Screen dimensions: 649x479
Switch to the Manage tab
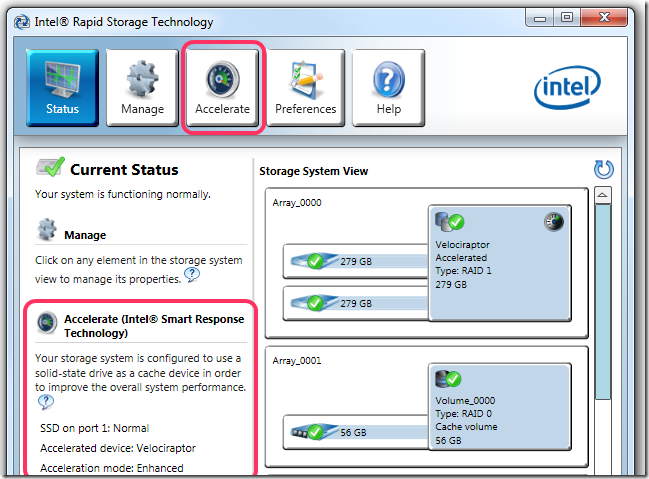point(142,87)
